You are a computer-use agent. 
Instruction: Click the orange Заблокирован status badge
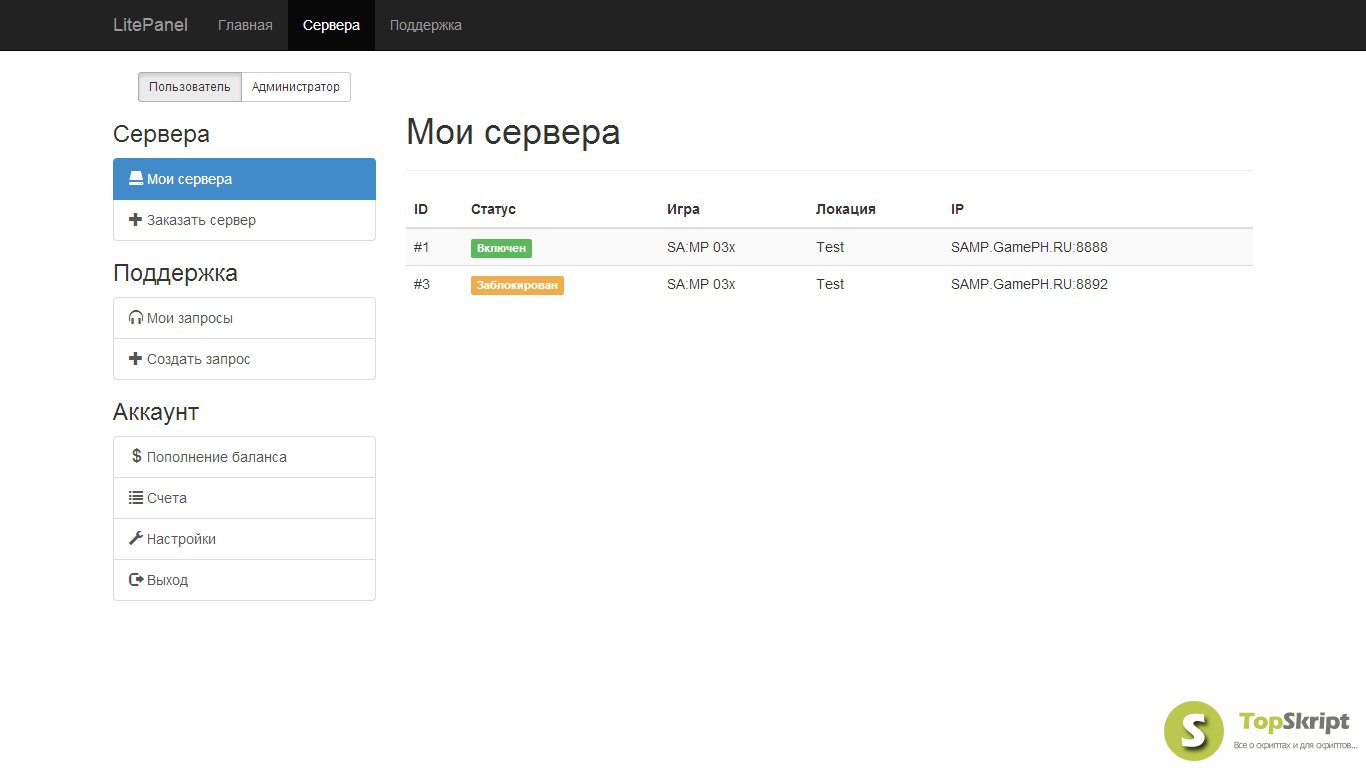[517, 285]
